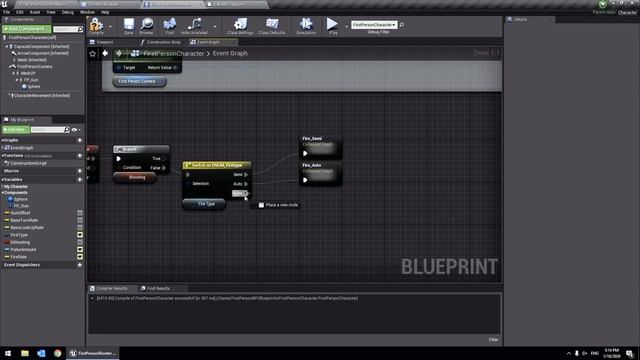Select the First Person Camera variable node

[x=140, y=82]
